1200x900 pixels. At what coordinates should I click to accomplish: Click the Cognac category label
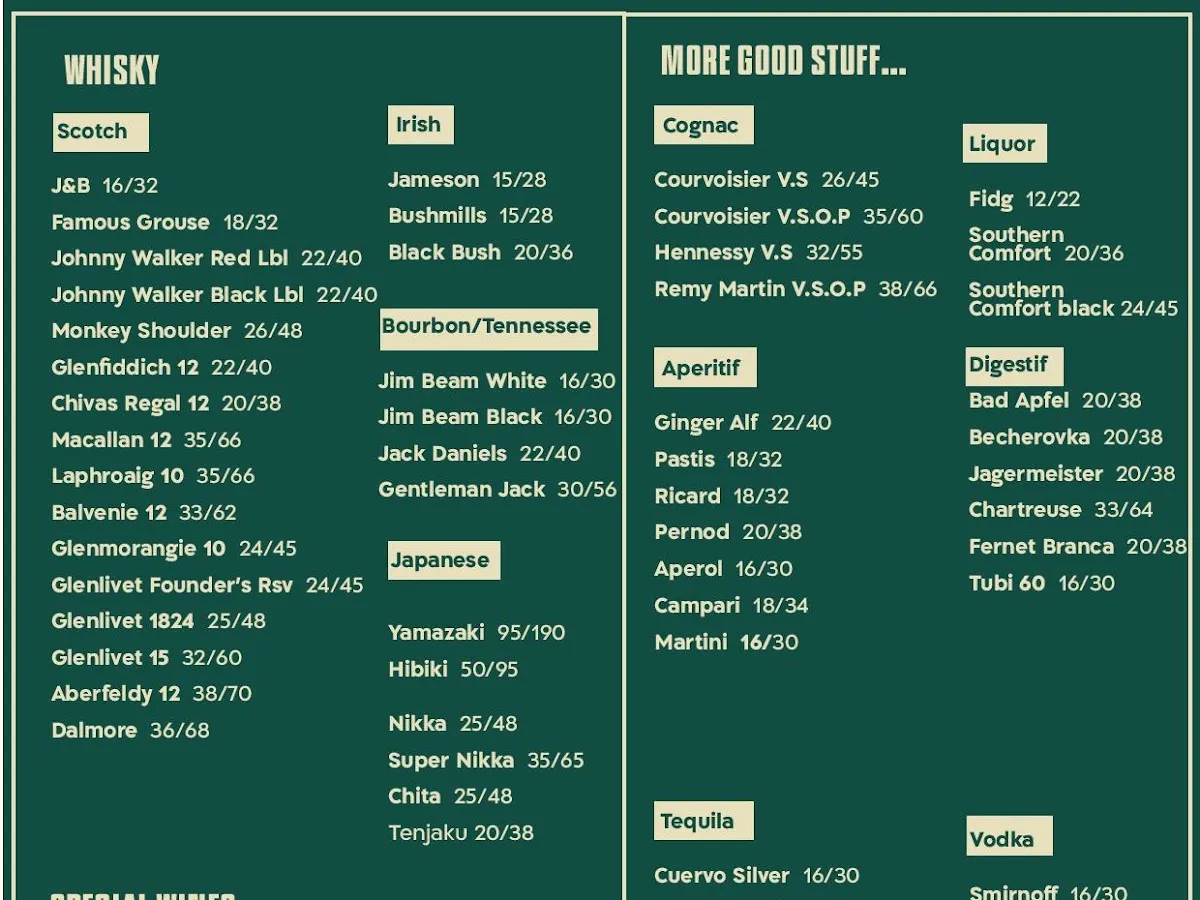pyautogui.click(x=702, y=126)
